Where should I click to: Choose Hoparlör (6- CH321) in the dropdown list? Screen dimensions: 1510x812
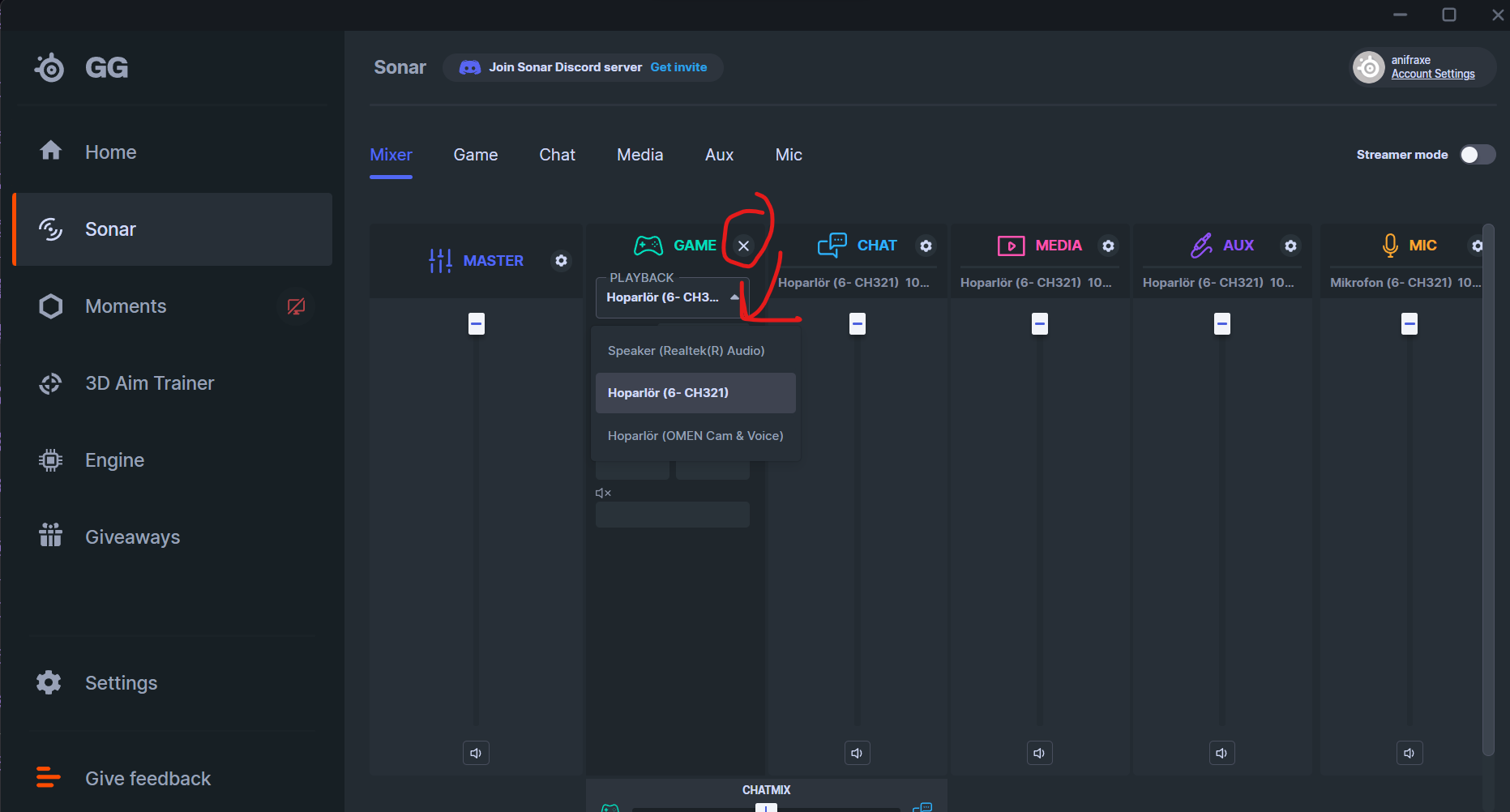695,393
